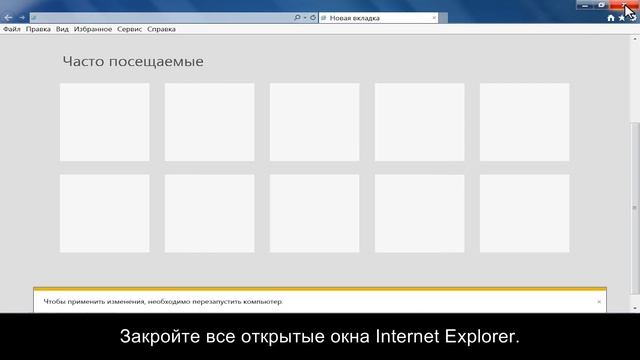Open Favorites with the star icon

621,18
